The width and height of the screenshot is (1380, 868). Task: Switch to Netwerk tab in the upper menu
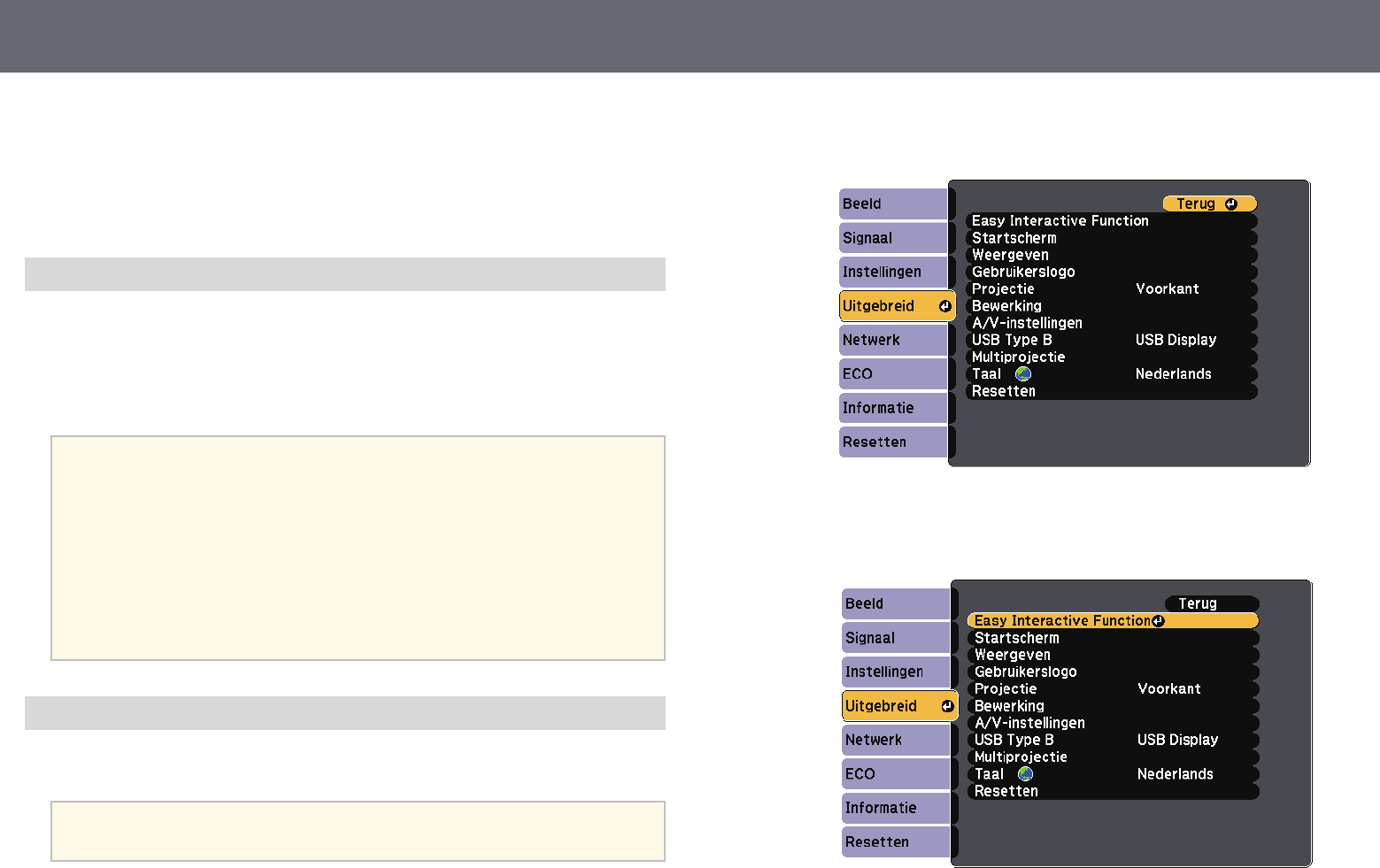(x=893, y=340)
